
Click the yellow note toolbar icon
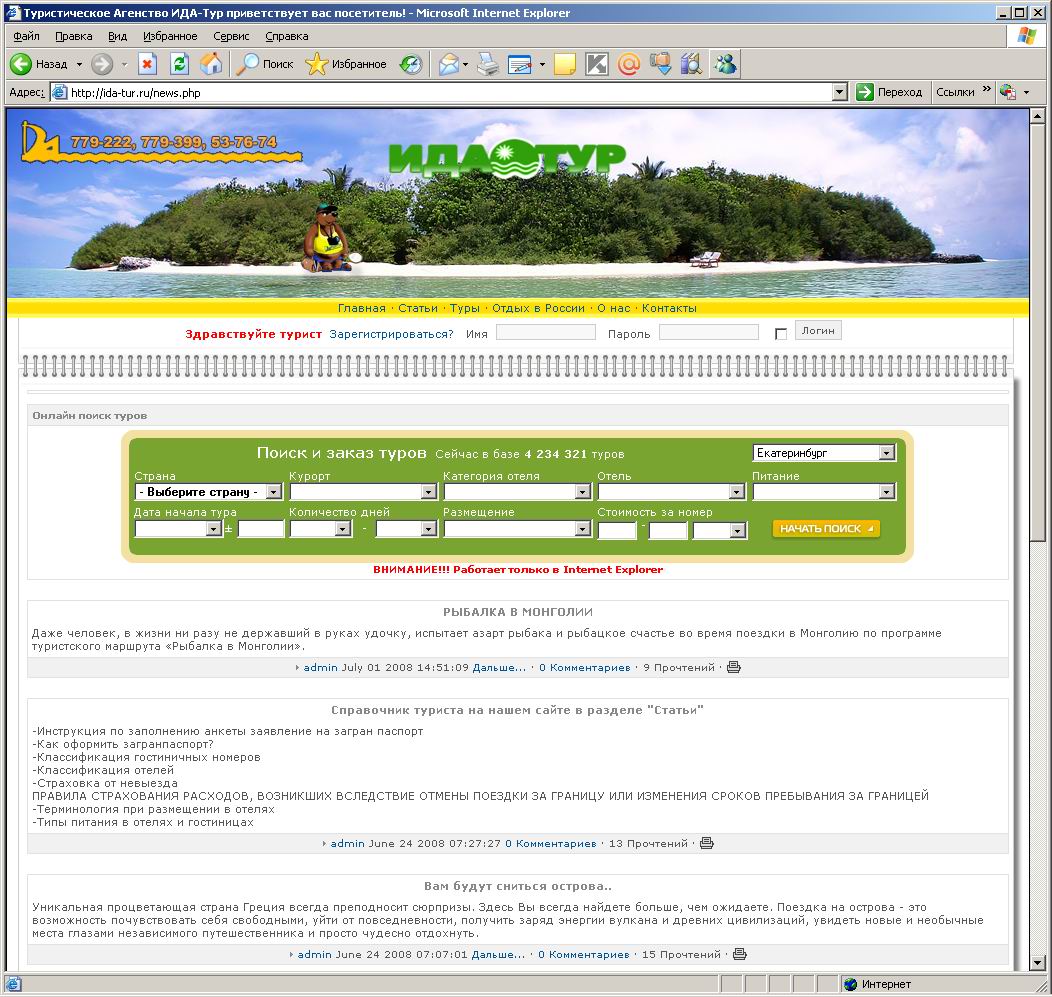coord(564,64)
